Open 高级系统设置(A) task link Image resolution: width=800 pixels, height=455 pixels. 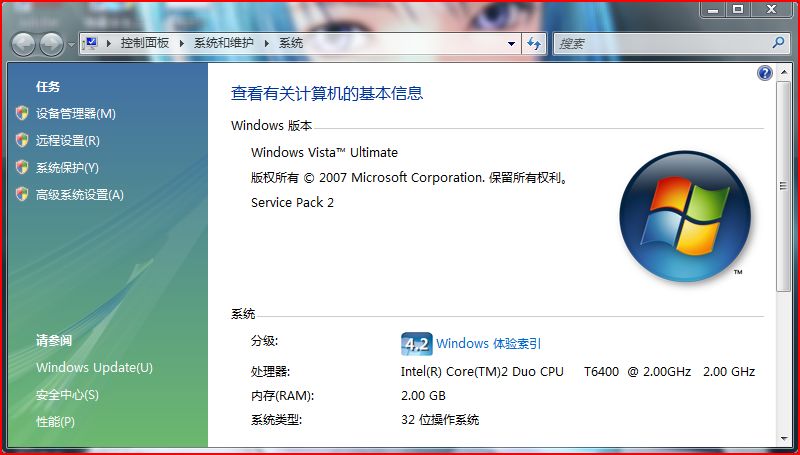[x=80, y=195]
